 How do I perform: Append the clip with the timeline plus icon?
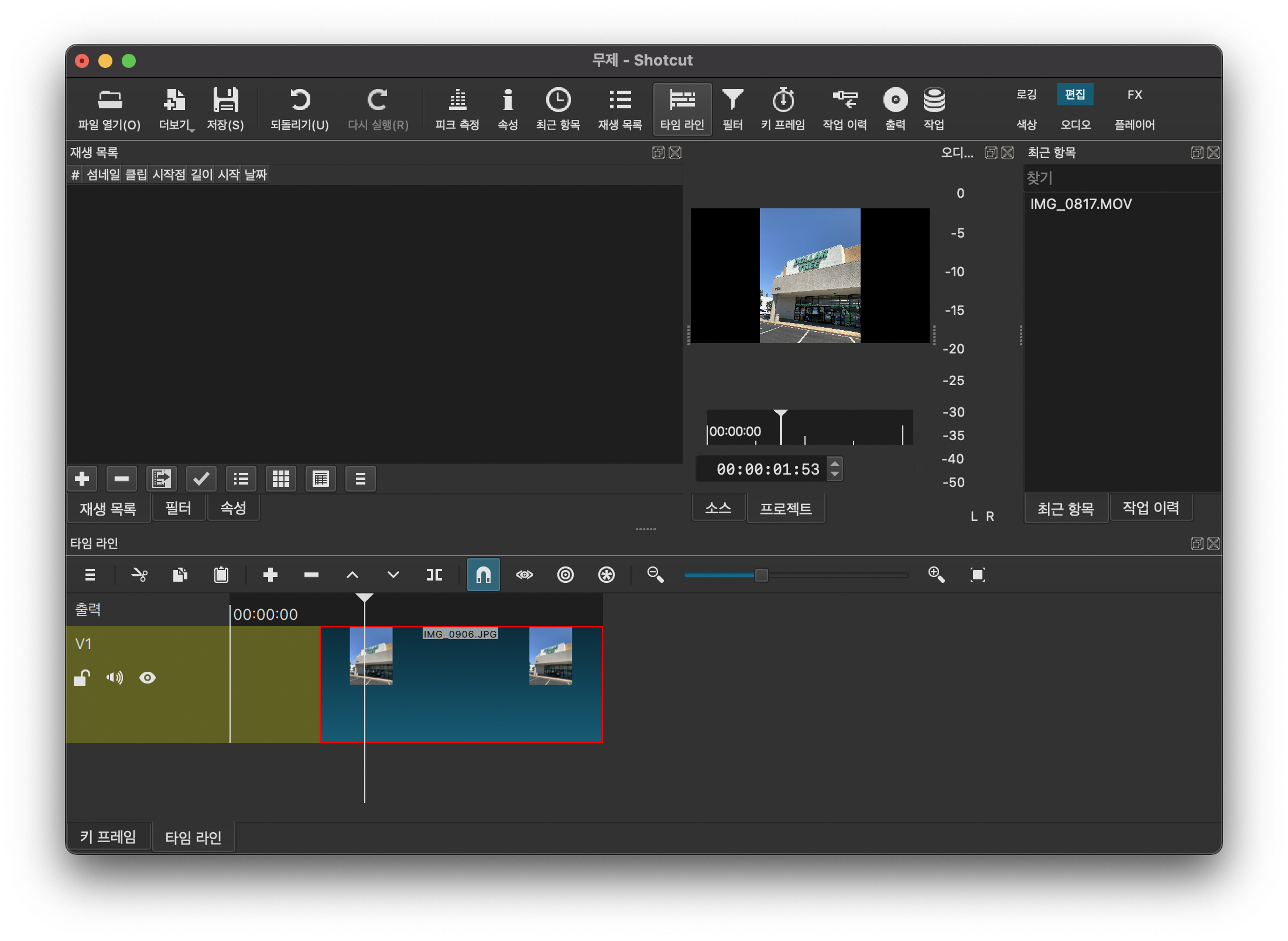[x=270, y=575]
